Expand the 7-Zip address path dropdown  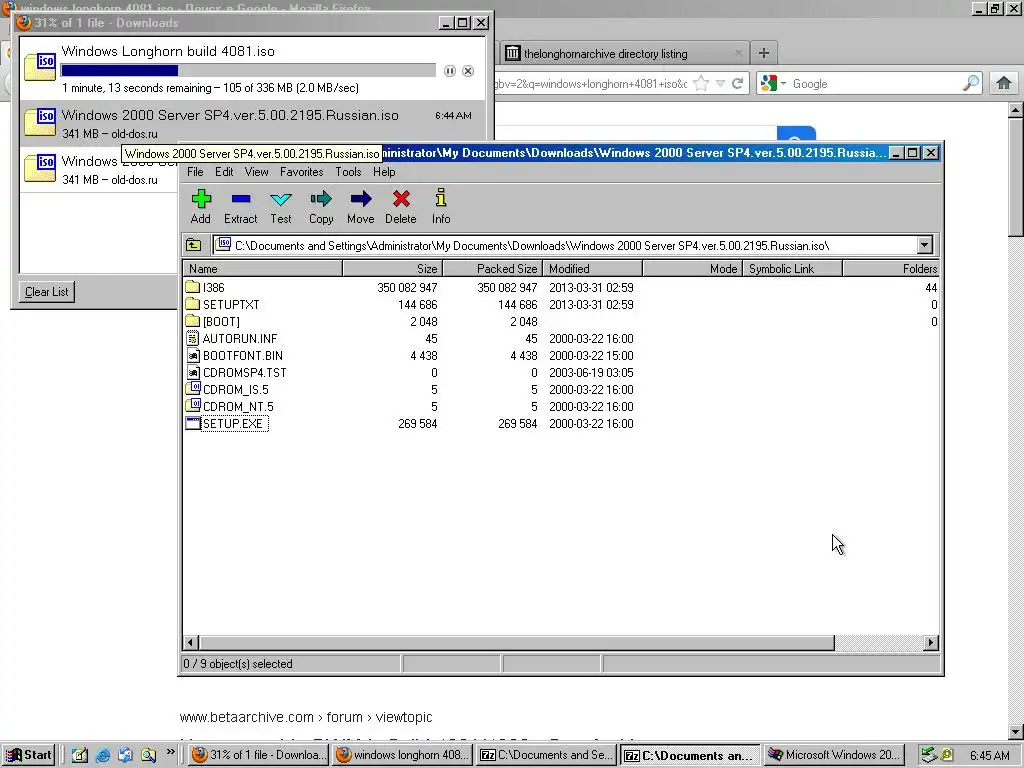point(924,246)
